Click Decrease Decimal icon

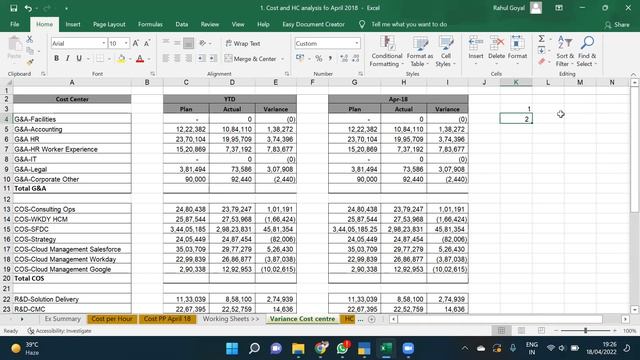356,59
